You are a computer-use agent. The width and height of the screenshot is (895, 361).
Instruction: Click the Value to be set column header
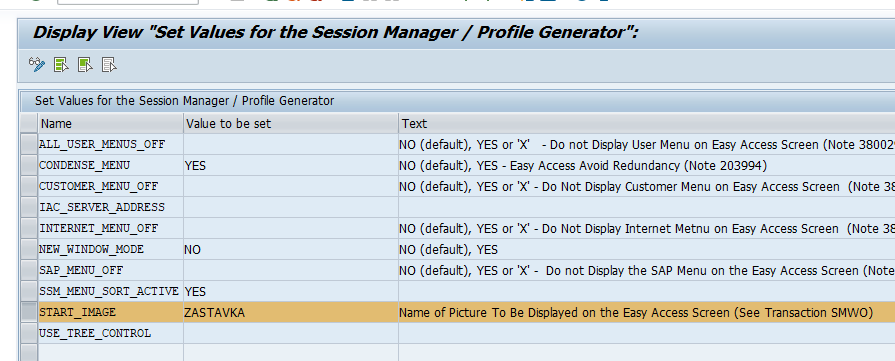click(291, 123)
